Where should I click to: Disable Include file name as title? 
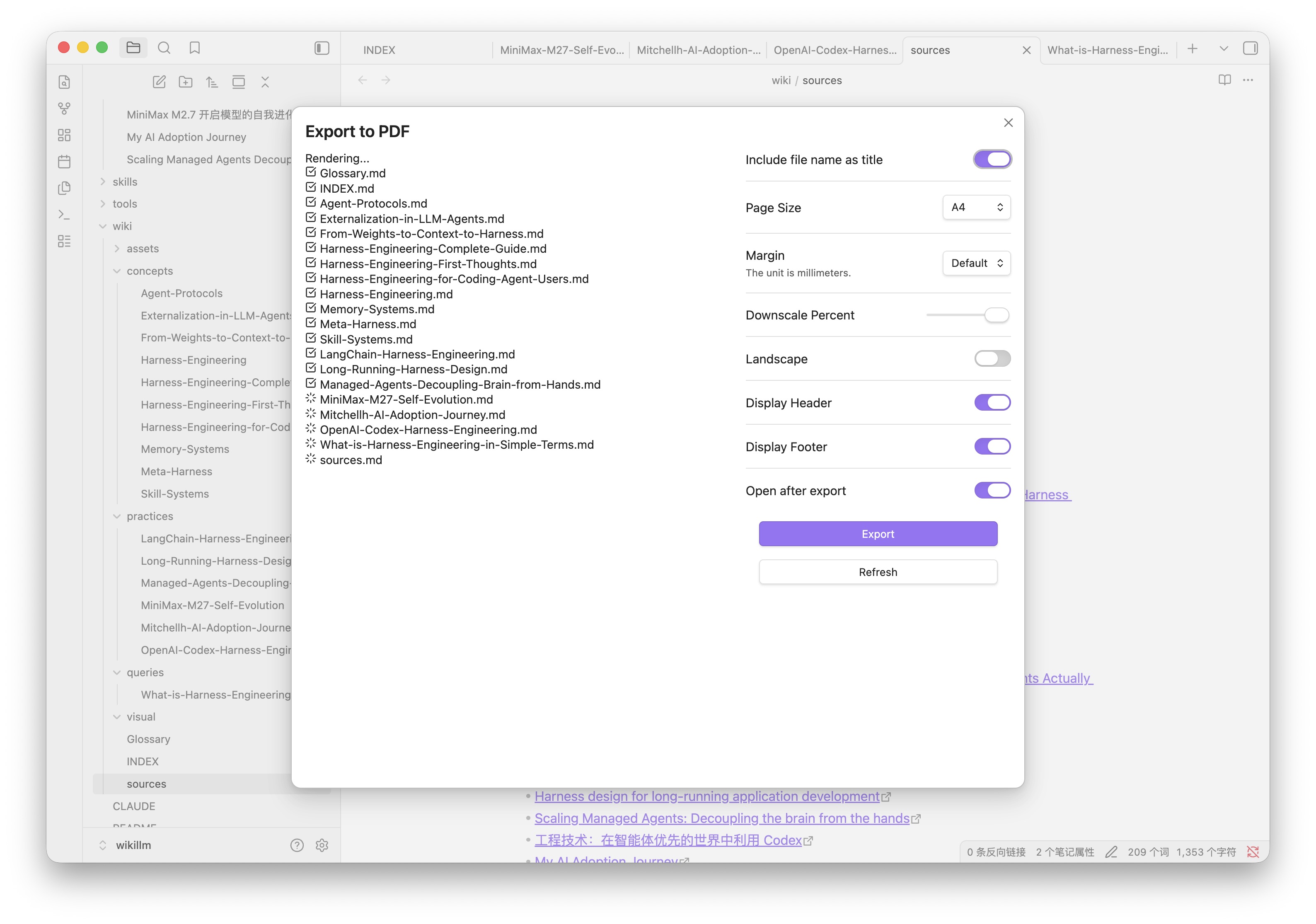click(992, 160)
